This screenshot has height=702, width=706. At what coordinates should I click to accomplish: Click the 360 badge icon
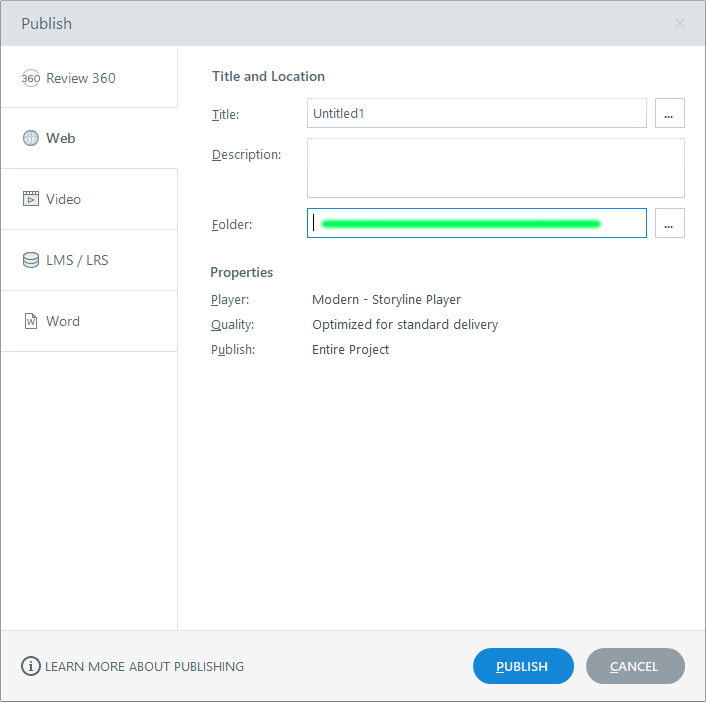(31, 78)
